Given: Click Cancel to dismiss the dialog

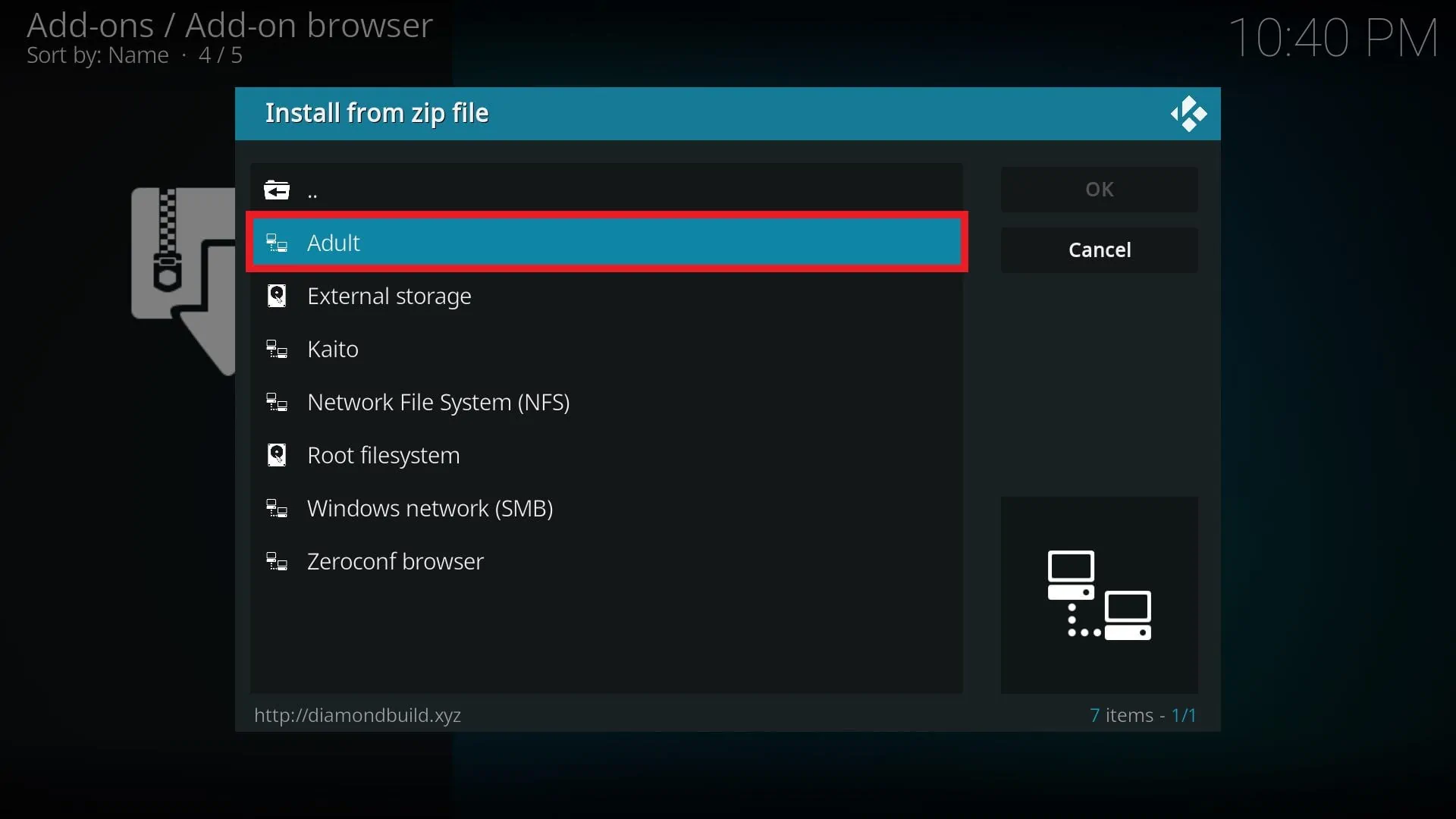Looking at the screenshot, I should (x=1099, y=249).
